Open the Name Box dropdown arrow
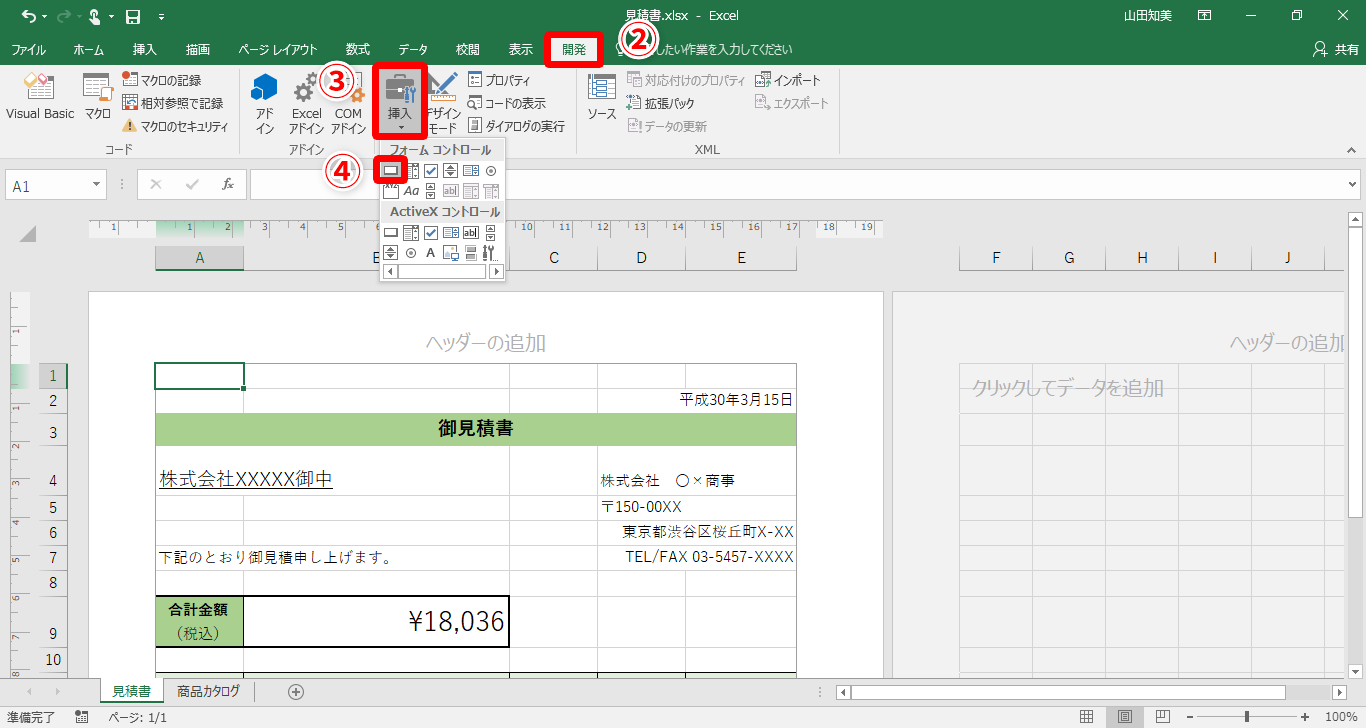 (97, 185)
